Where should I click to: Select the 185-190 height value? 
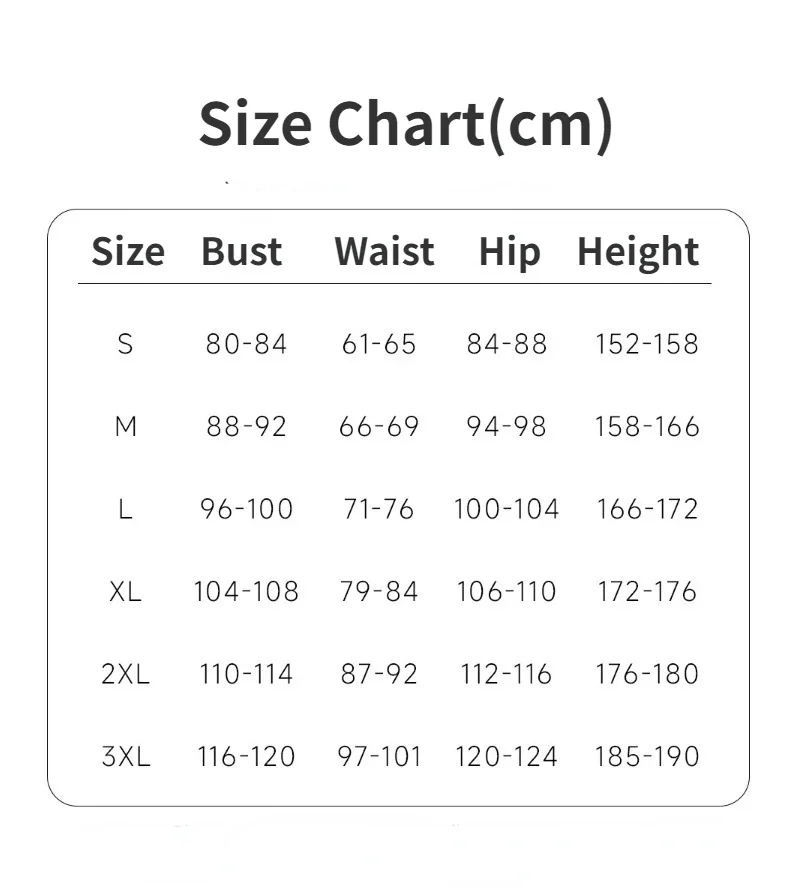coord(647,756)
